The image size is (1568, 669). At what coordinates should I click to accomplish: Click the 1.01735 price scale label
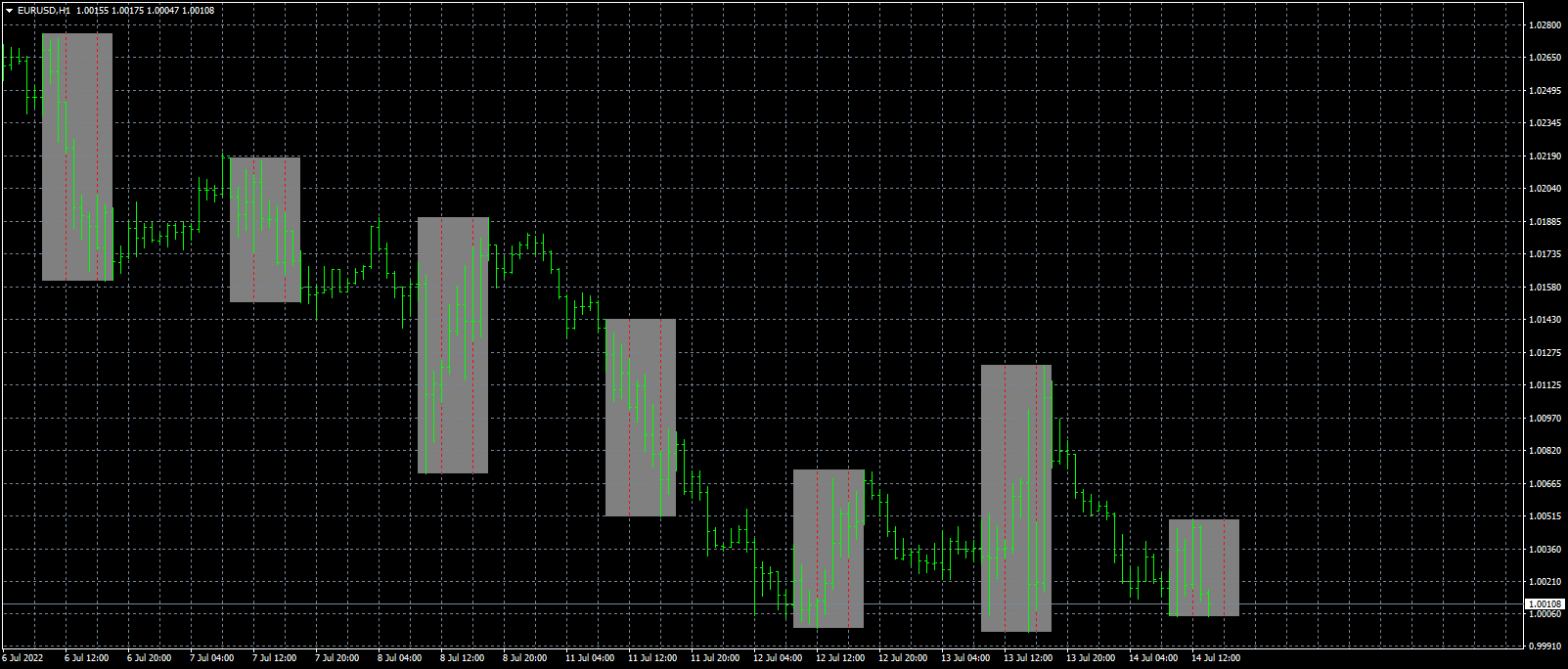click(1546, 254)
